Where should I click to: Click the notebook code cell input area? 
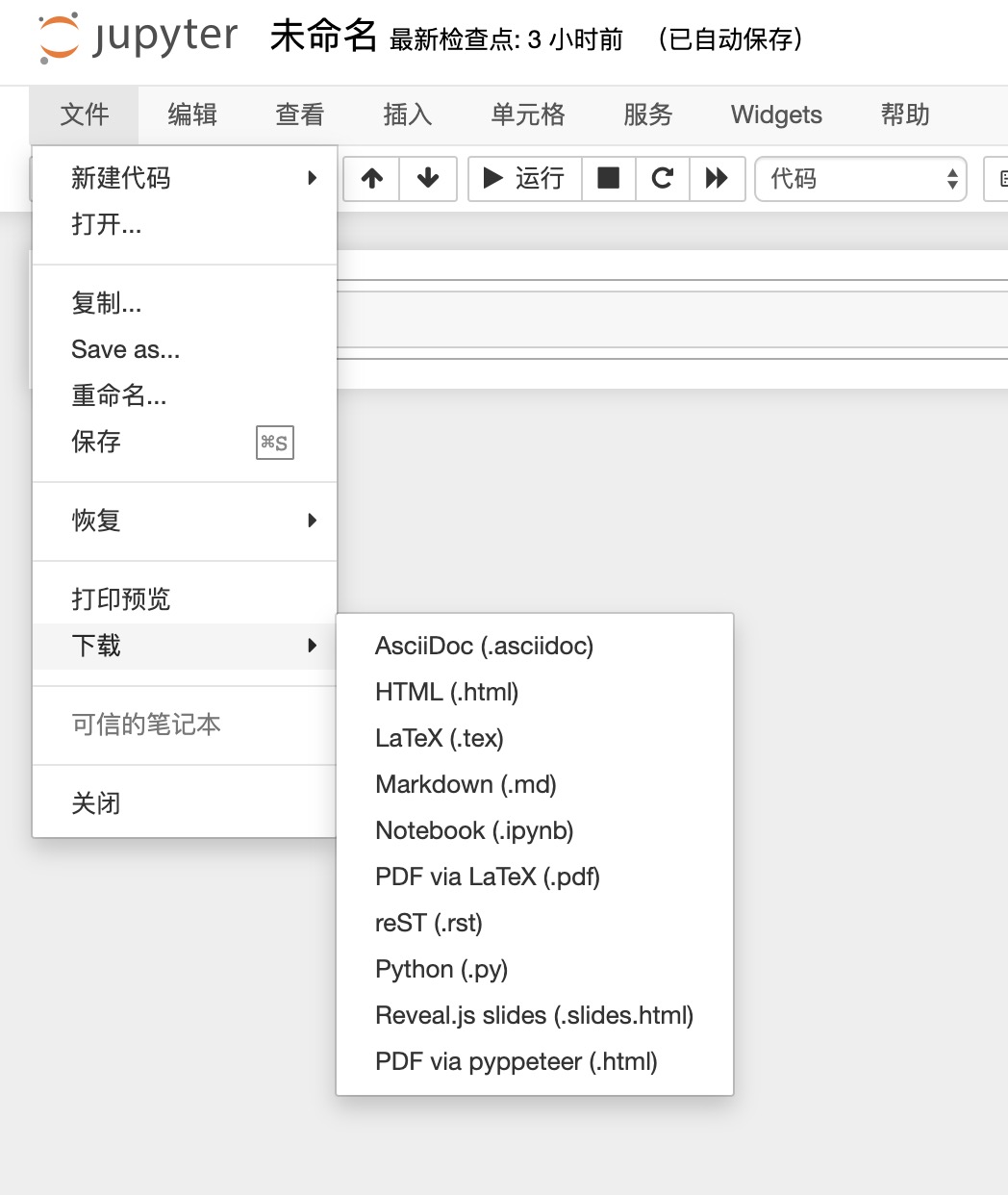(672, 319)
